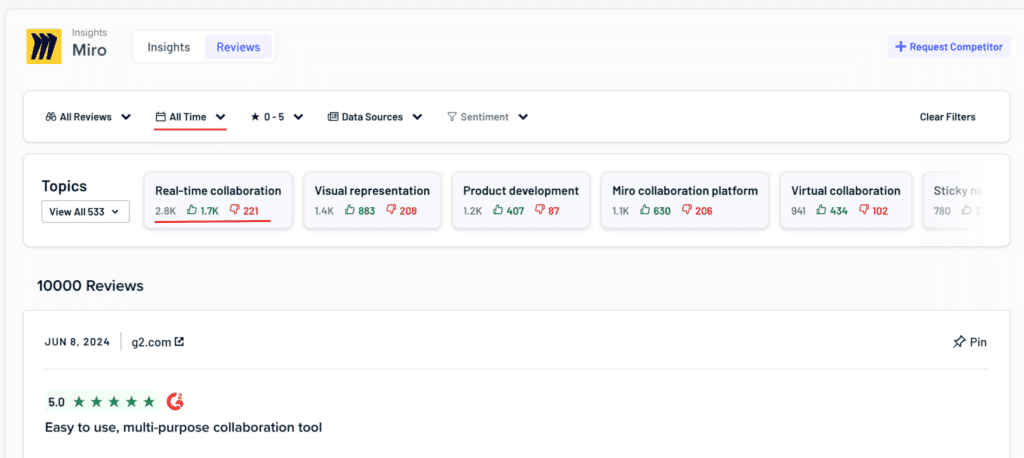The width and height of the screenshot is (1024, 458).
Task: Click thumbs-down 208 on Visual representation
Action: pyautogui.click(x=401, y=210)
